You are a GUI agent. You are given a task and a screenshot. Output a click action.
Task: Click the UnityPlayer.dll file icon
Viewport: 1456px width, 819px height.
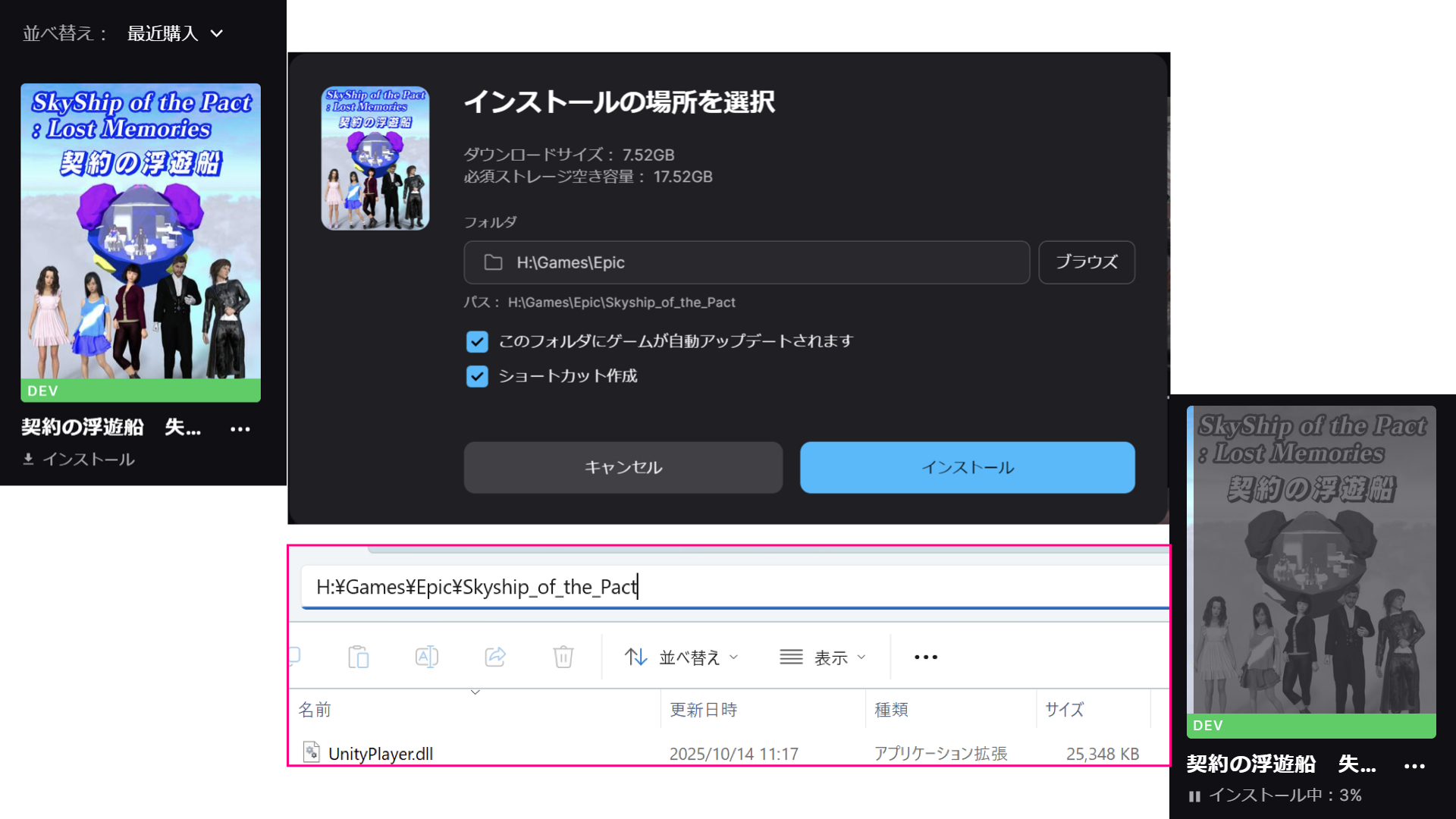pos(311,752)
